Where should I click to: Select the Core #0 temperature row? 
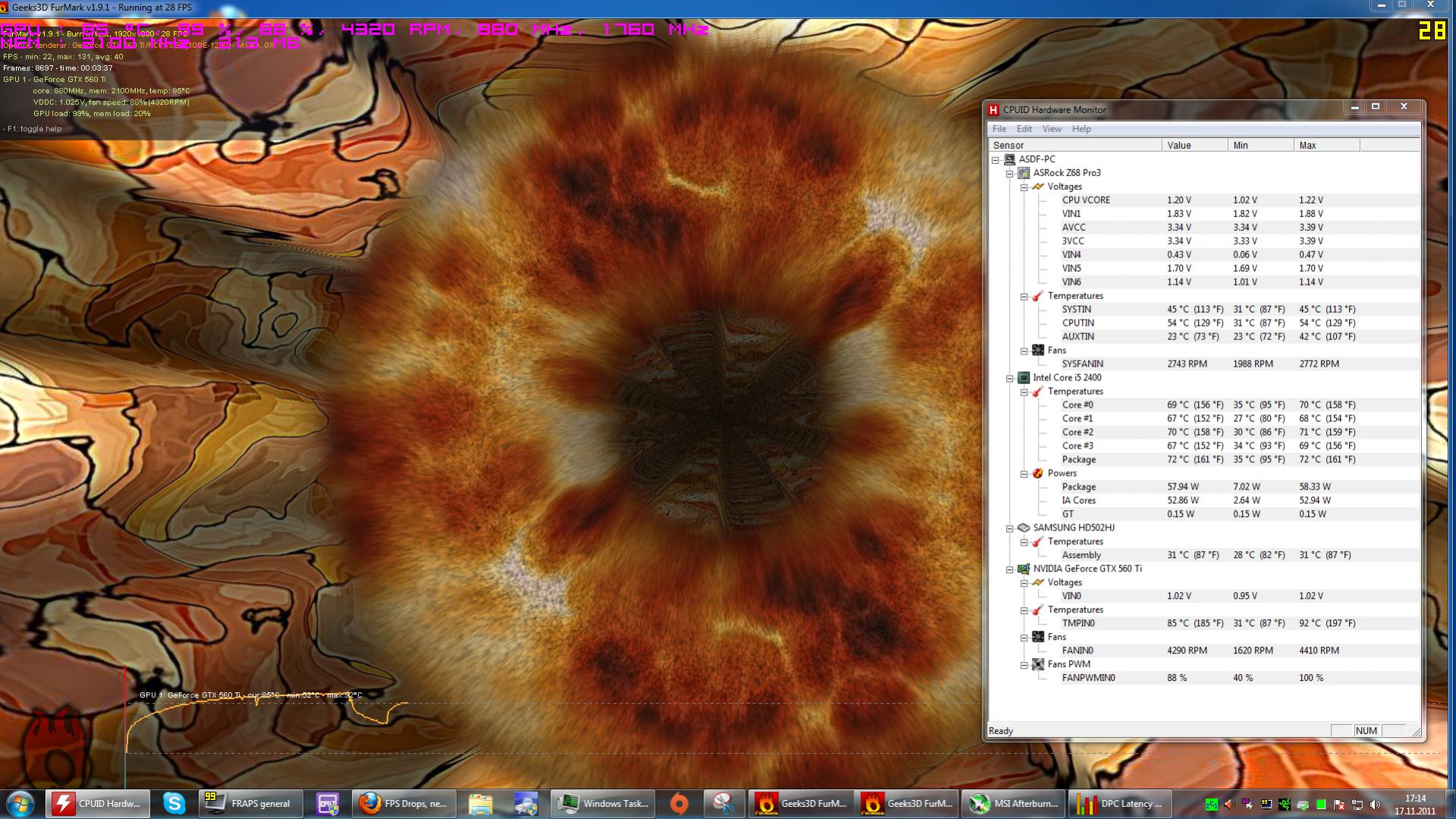[x=1239, y=405]
